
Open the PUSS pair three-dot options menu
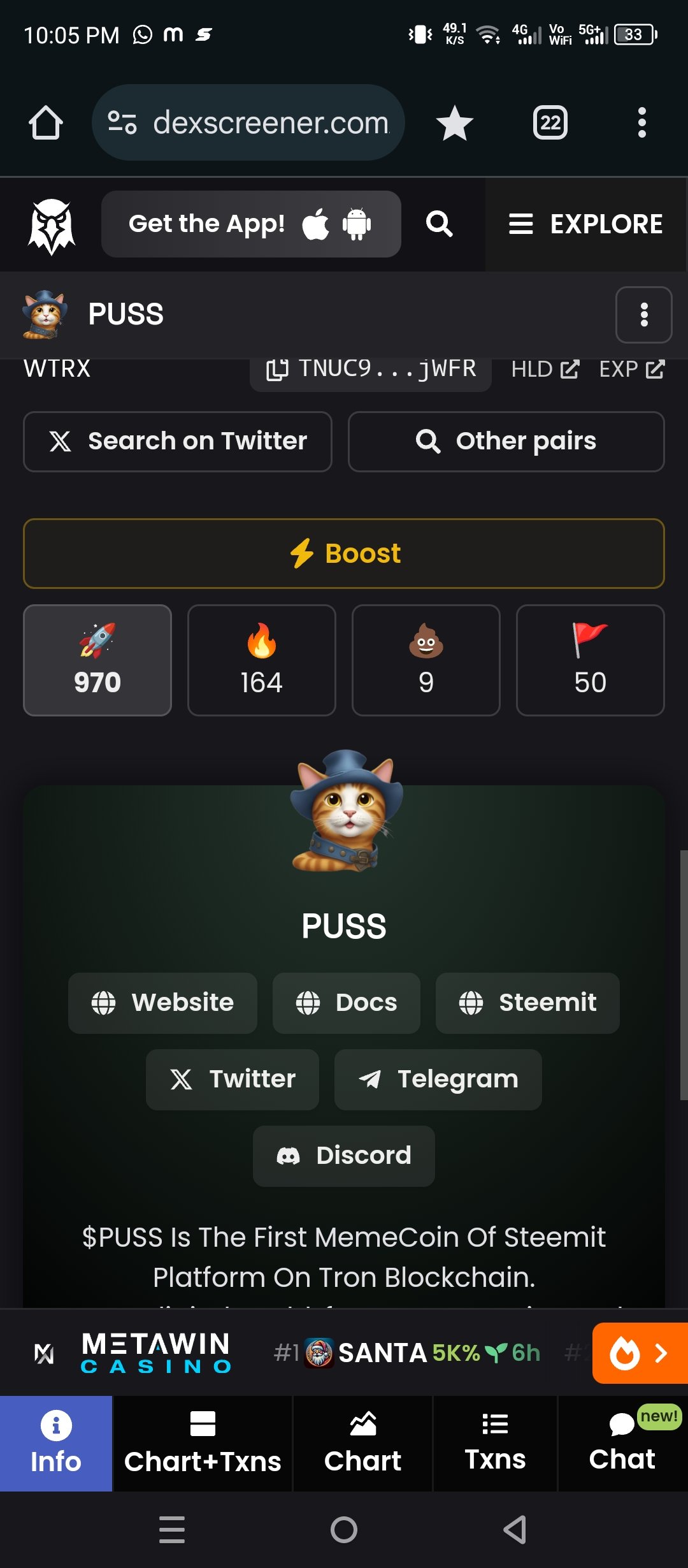click(644, 315)
